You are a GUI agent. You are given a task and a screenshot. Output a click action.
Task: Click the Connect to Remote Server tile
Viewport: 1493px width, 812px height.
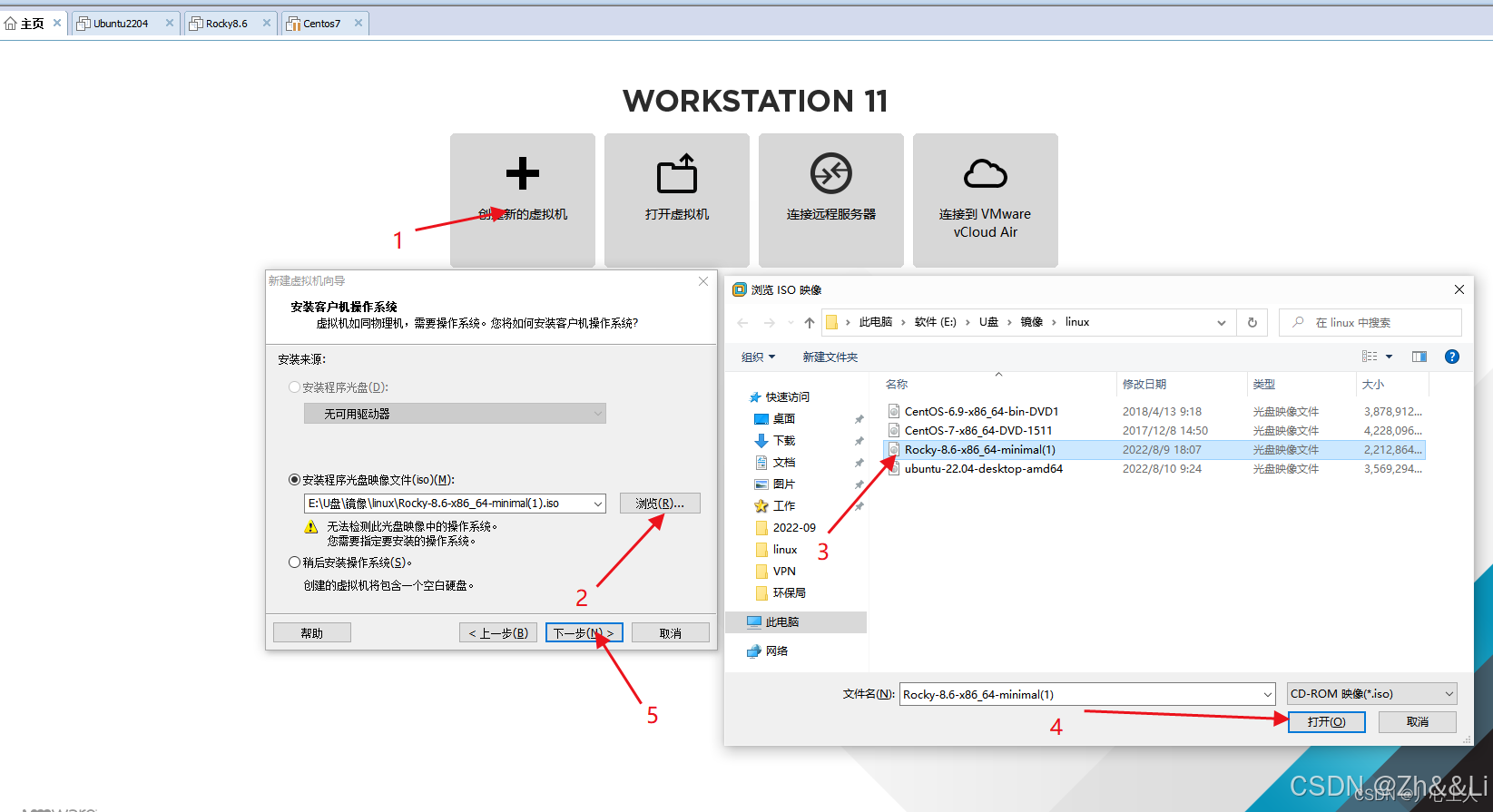point(830,200)
